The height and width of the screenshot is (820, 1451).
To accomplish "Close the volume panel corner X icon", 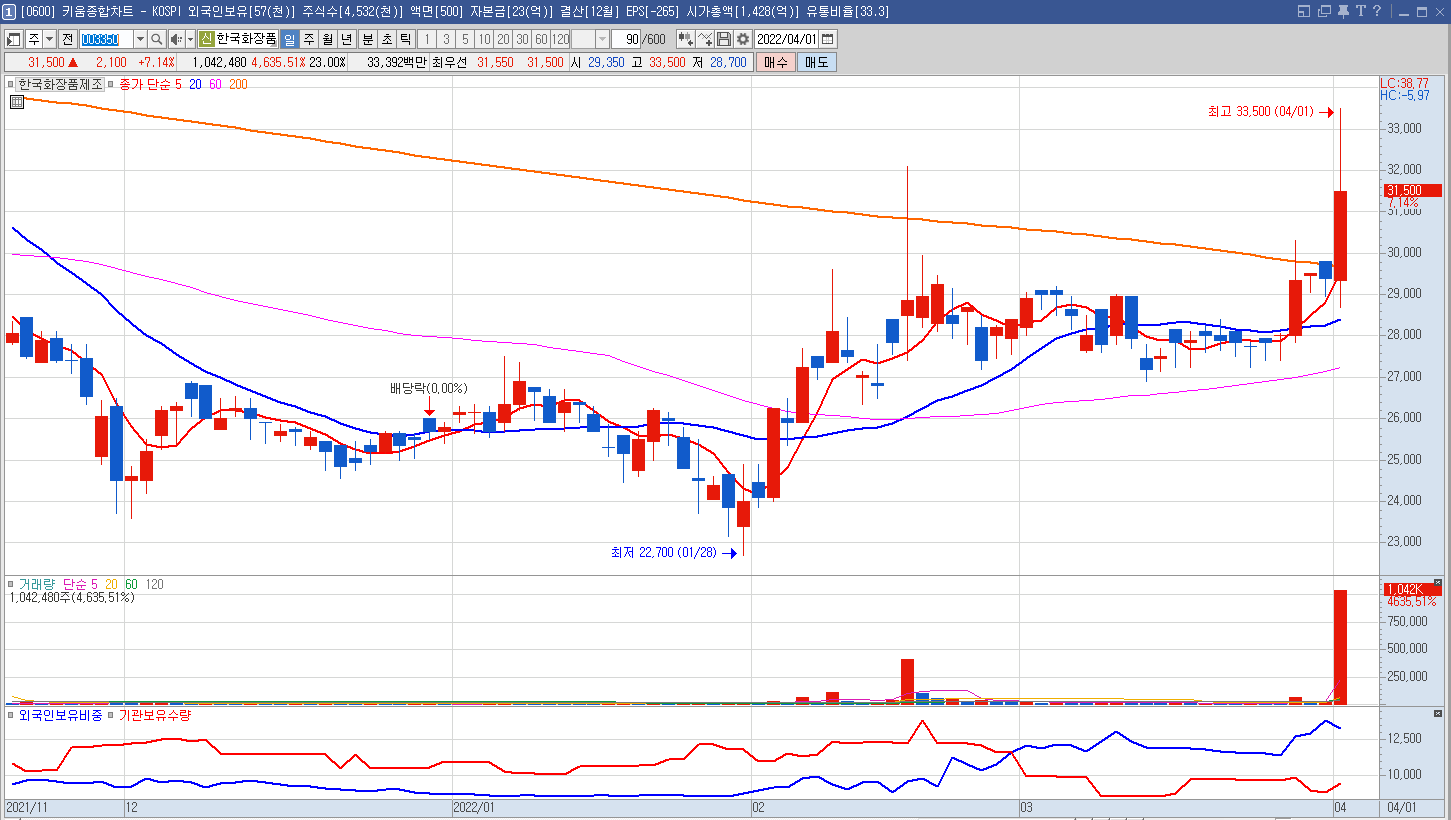I will click(x=1438, y=582).
